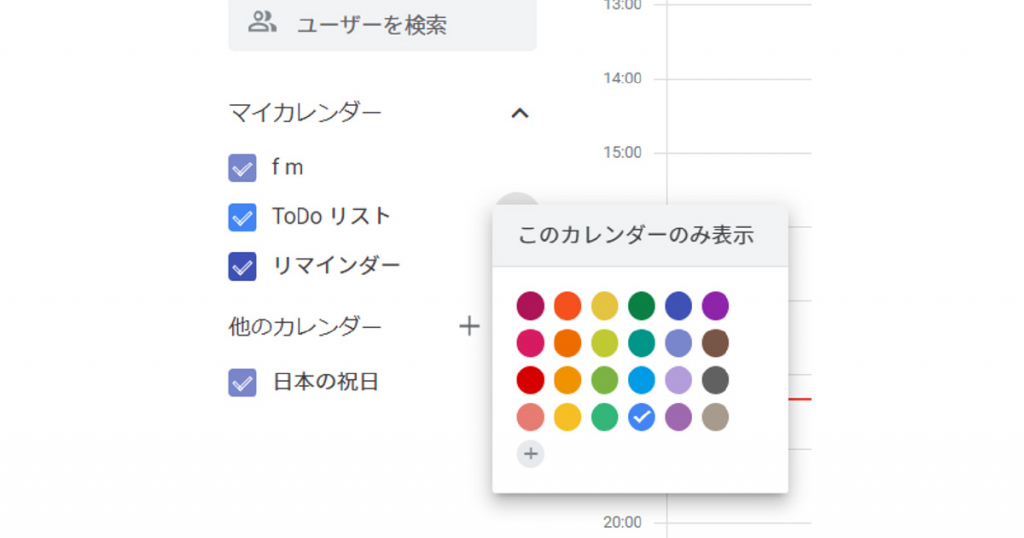
Task: Pick the mustard yellow swatch in the top row
Action: [x=605, y=306]
